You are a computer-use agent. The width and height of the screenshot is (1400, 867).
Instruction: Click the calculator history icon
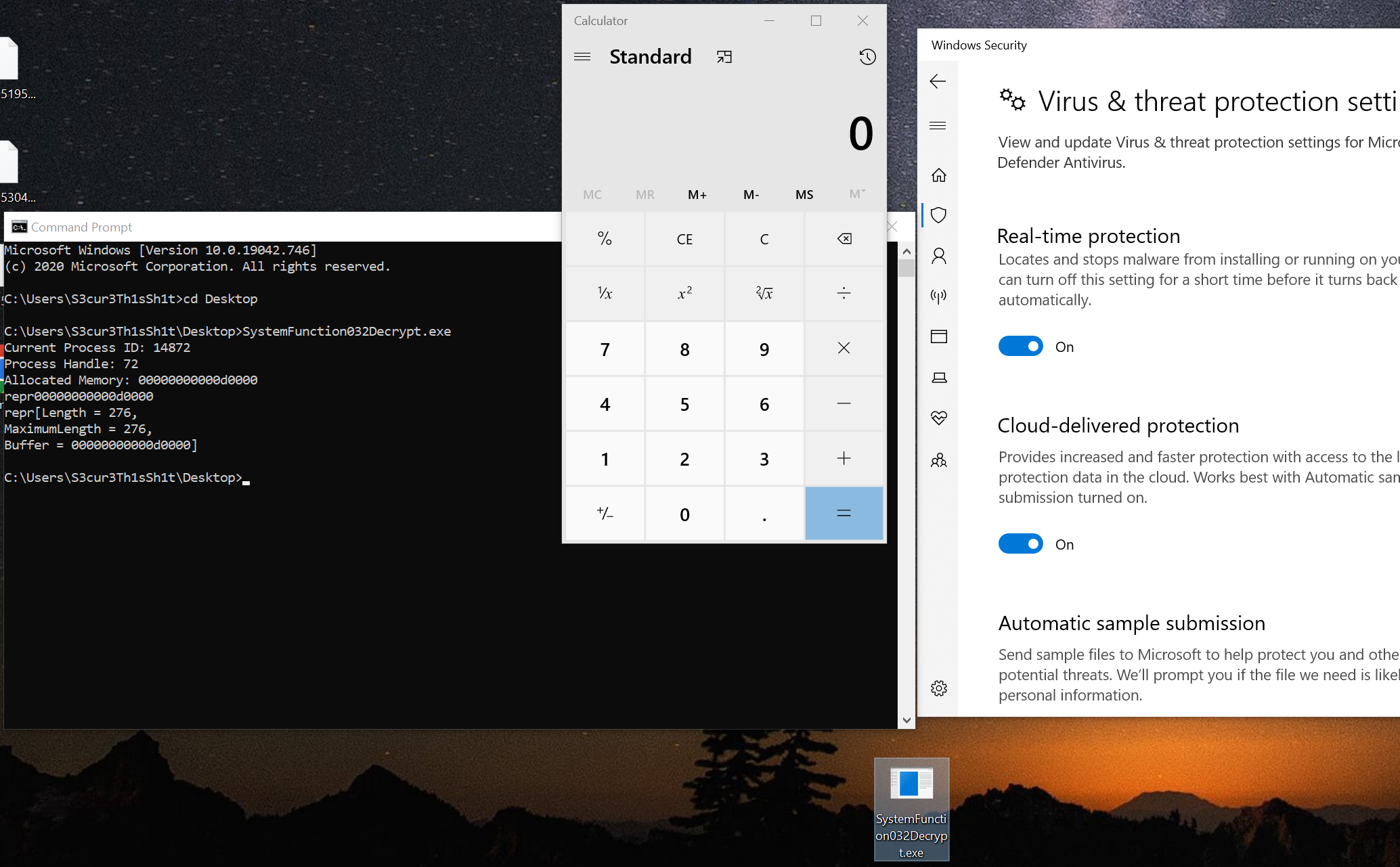click(867, 56)
